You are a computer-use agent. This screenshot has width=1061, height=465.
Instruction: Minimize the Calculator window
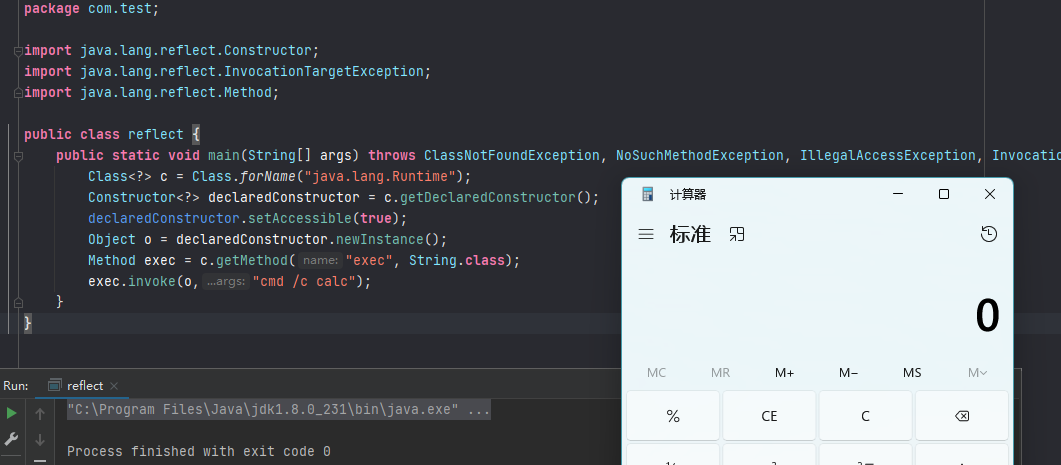point(898,194)
